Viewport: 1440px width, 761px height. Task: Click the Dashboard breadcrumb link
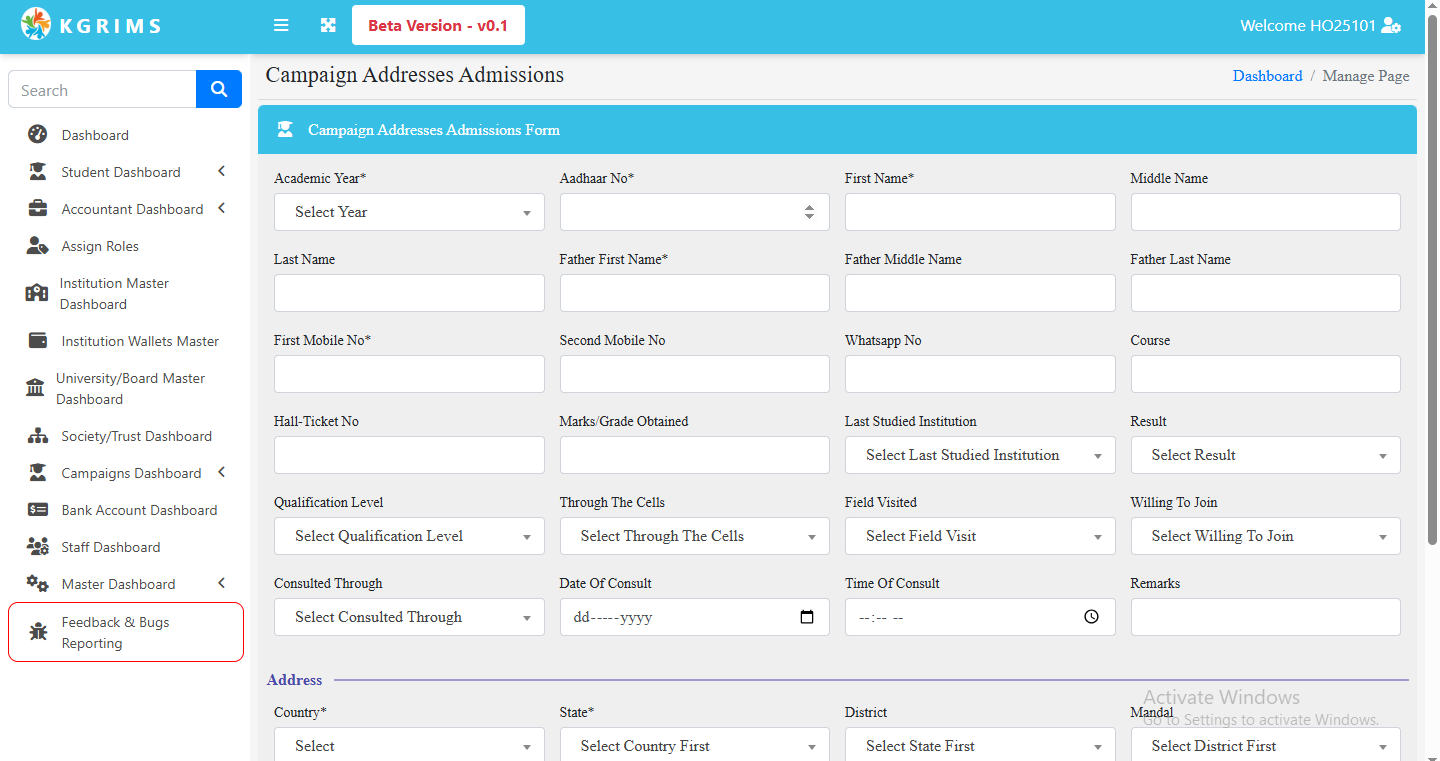(1267, 76)
